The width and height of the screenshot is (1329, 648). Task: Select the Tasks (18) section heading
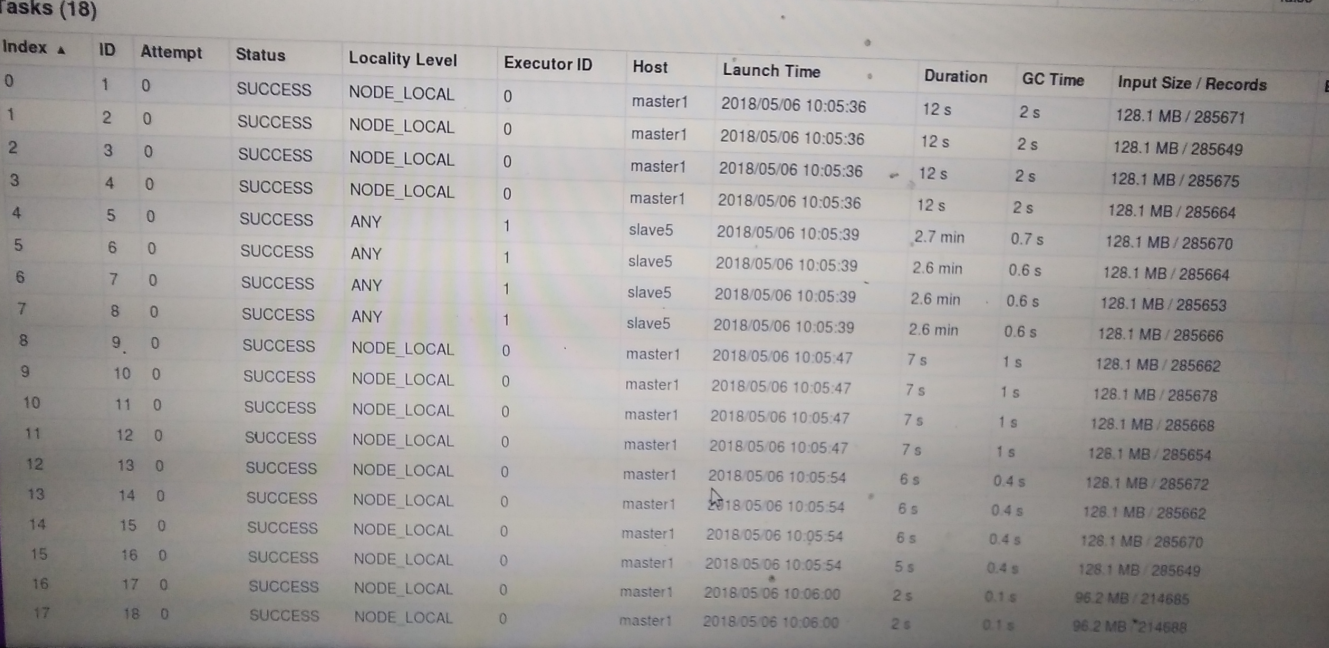pos(48,10)
